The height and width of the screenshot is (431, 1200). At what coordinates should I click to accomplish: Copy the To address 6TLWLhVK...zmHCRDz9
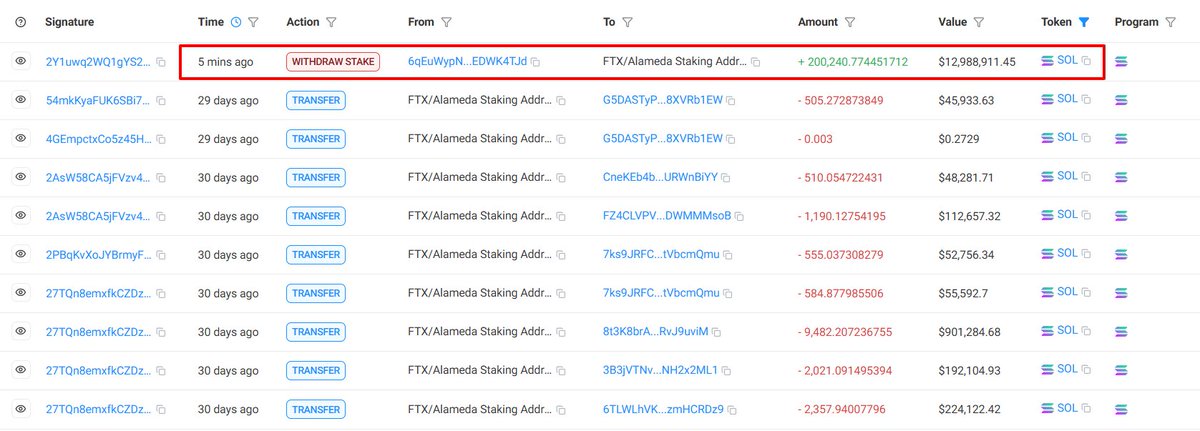coord(733,409)
